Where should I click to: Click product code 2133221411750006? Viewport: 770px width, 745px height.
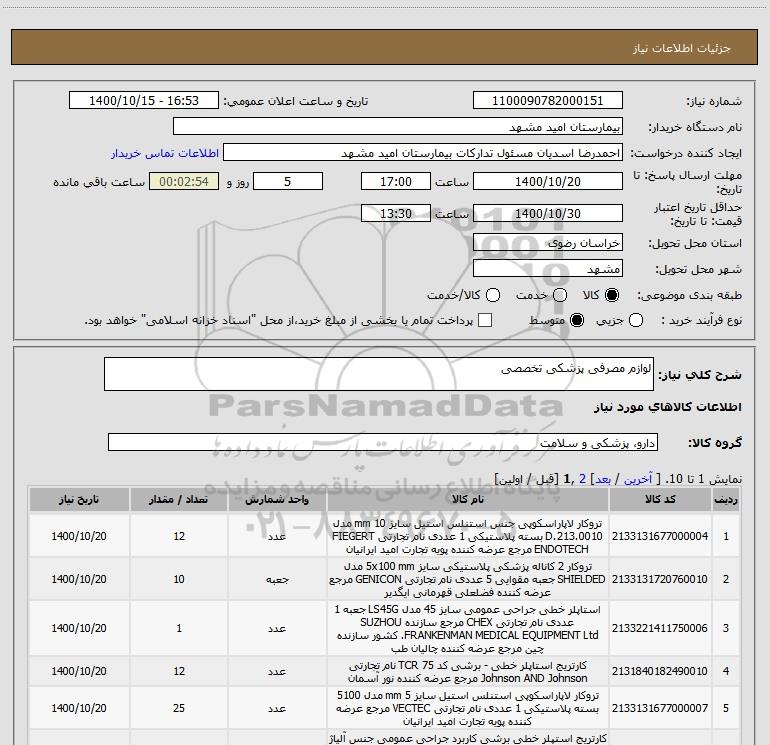pyautogui.click(x=660, y=628)
